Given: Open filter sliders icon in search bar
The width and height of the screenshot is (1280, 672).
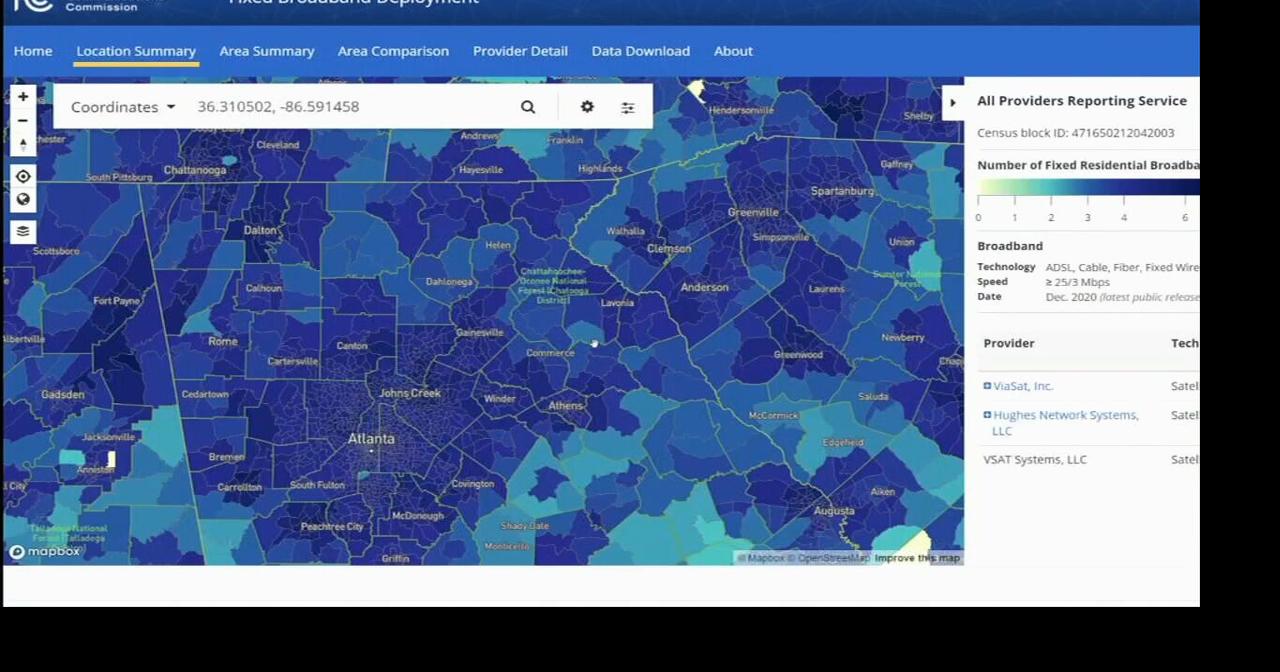Looking at the screenshot, I should tap(628, 107).
